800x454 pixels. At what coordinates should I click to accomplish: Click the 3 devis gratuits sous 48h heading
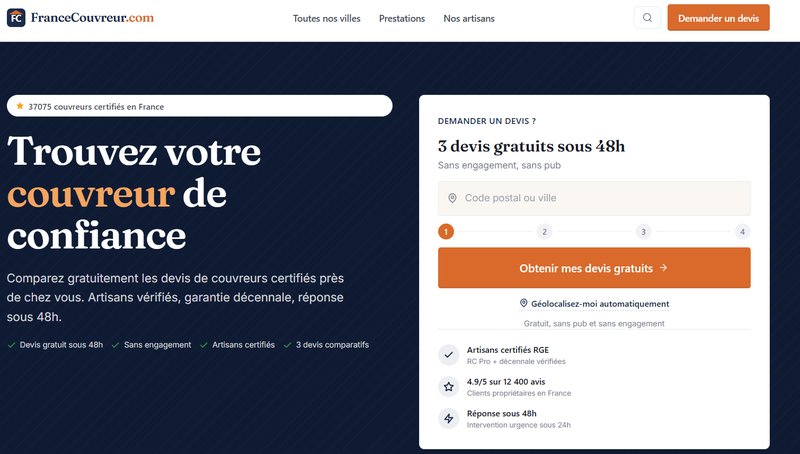(x=531, y=146)
